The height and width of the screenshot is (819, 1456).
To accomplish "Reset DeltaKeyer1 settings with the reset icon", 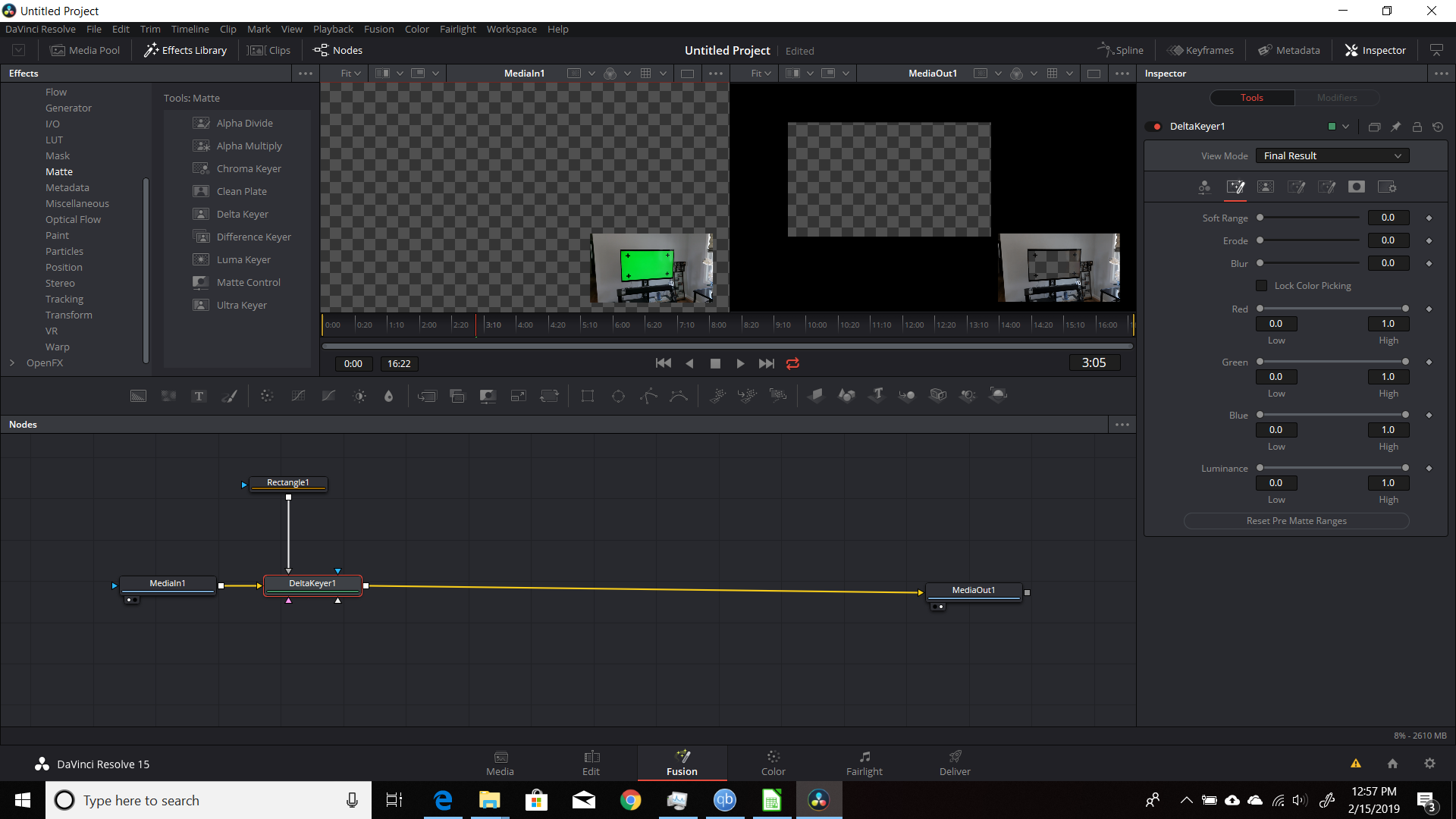I will (x=1438, y=127).
